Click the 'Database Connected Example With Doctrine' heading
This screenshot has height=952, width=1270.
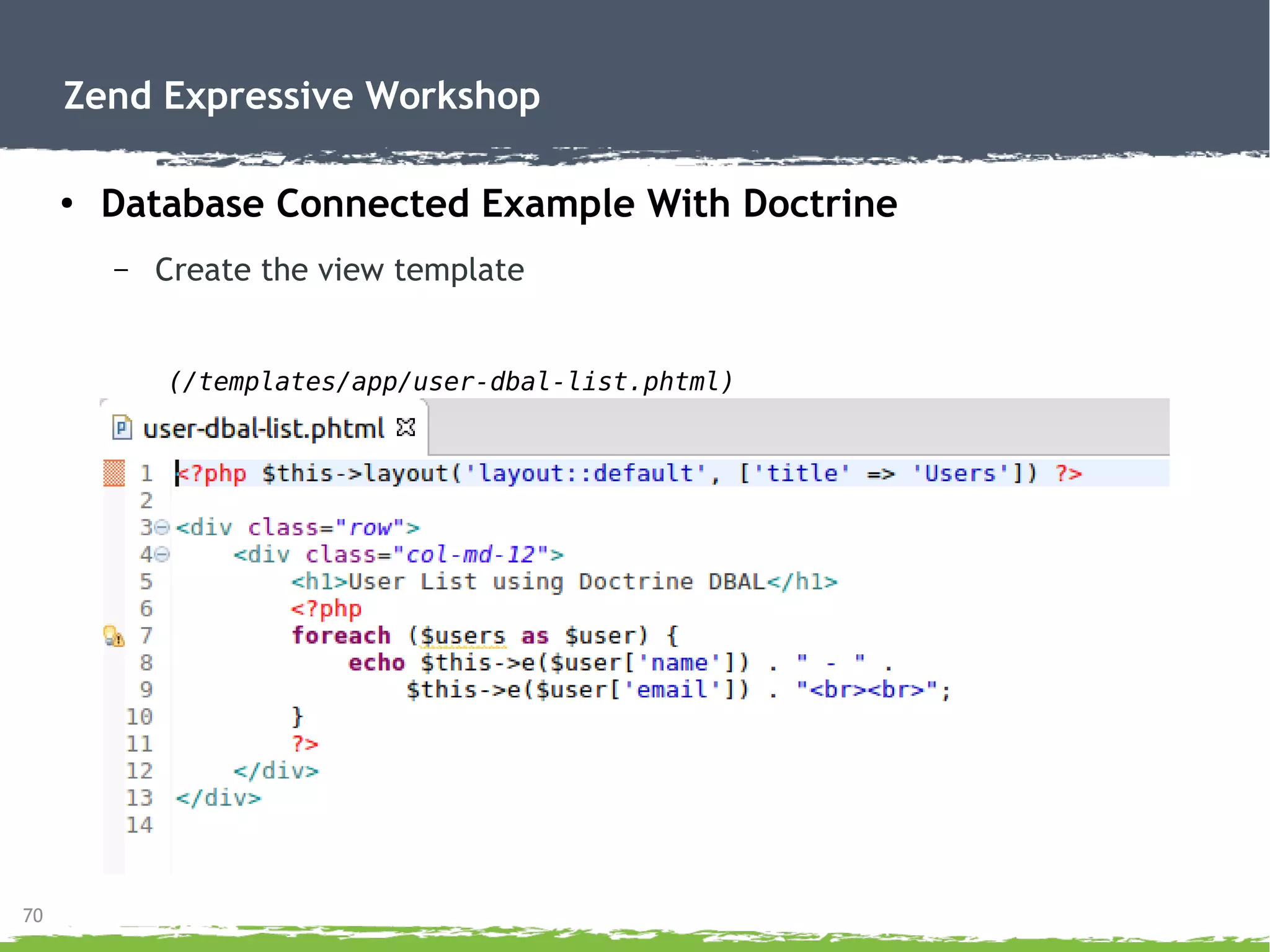499,204
